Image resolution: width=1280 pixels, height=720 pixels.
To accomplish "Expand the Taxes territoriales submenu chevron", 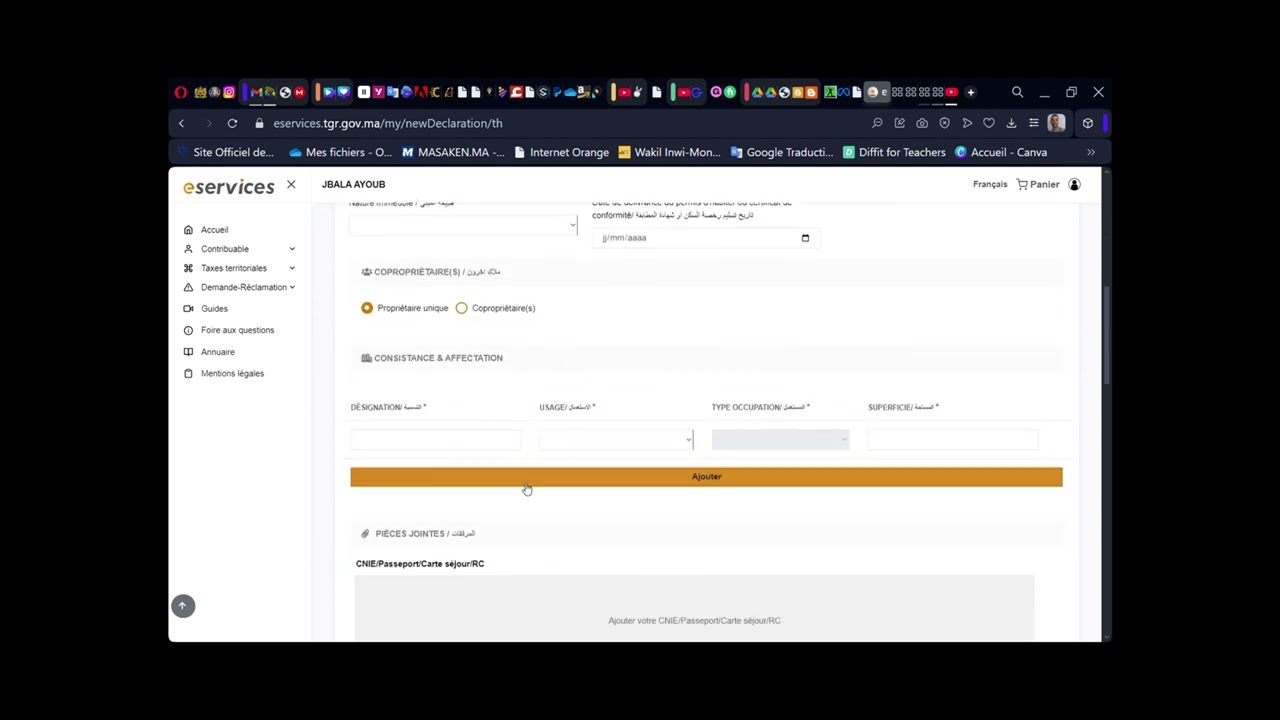I will (x=292, y=268).
